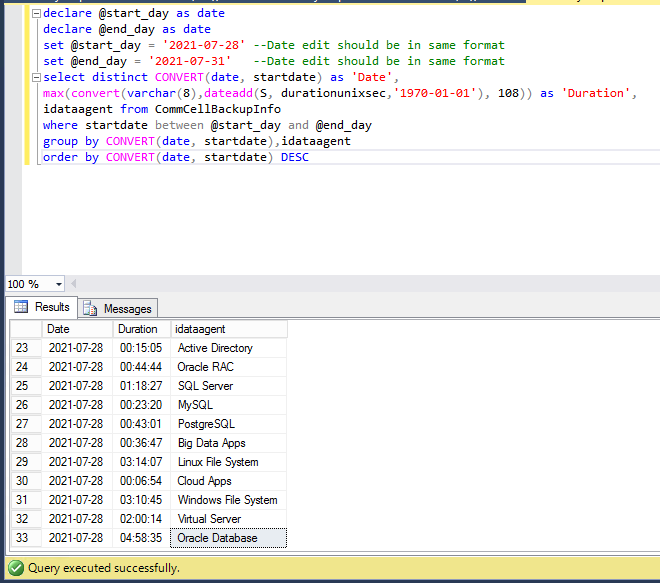Click duration value 00:43:01
660x583 pixels.
pos(141,424)
